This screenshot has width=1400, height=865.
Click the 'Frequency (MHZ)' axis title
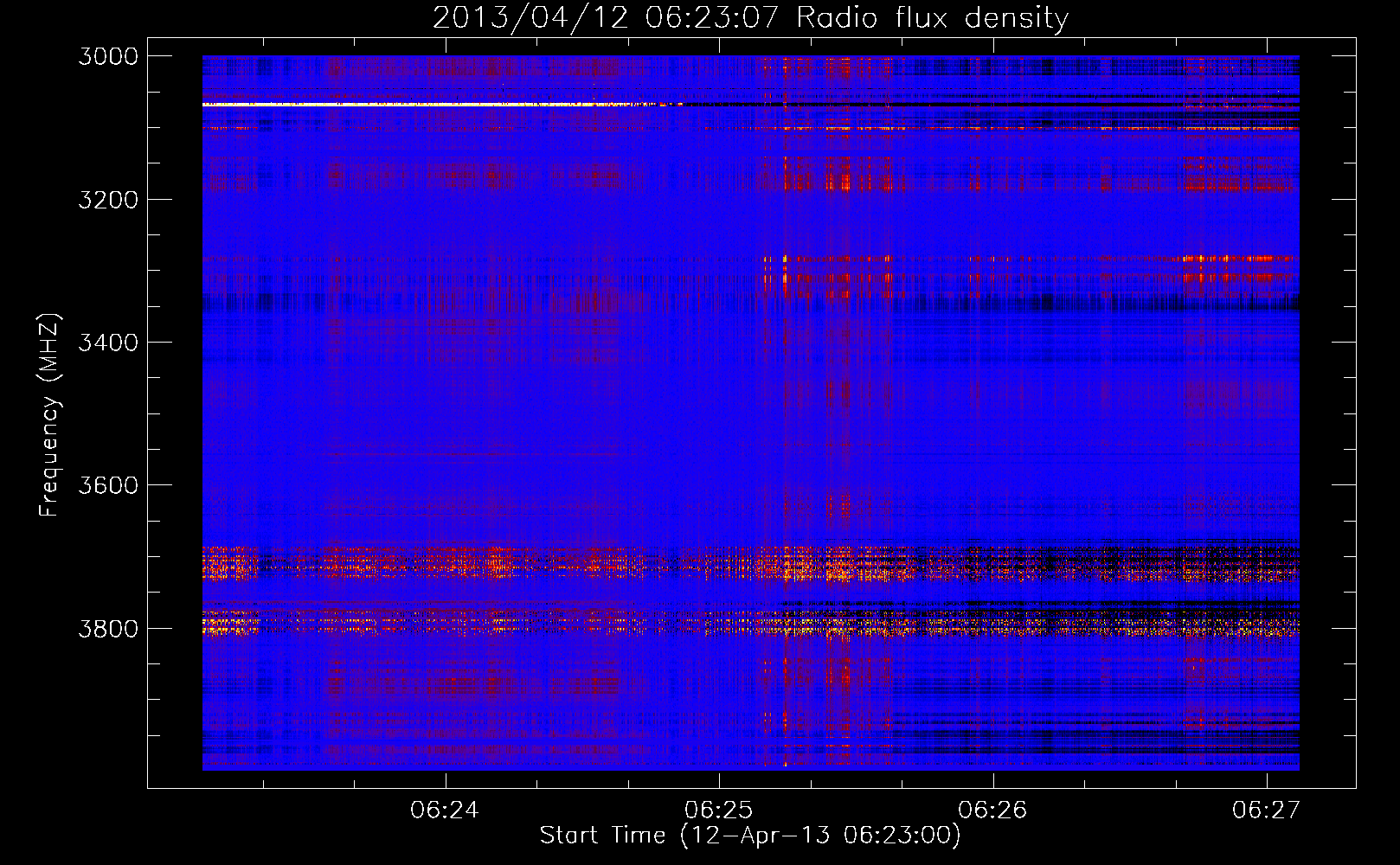tap(50, 414)
